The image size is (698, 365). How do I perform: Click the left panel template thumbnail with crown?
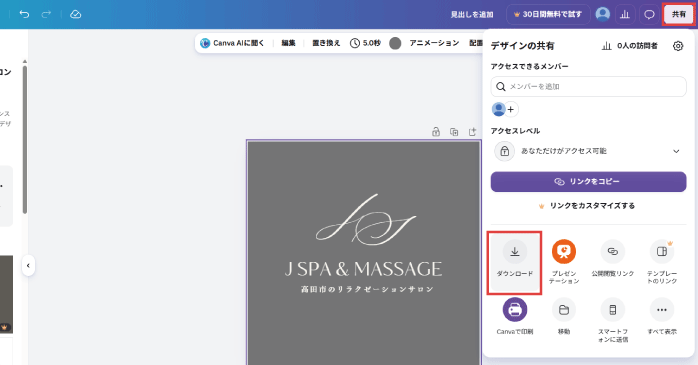[x=6, y=294]
